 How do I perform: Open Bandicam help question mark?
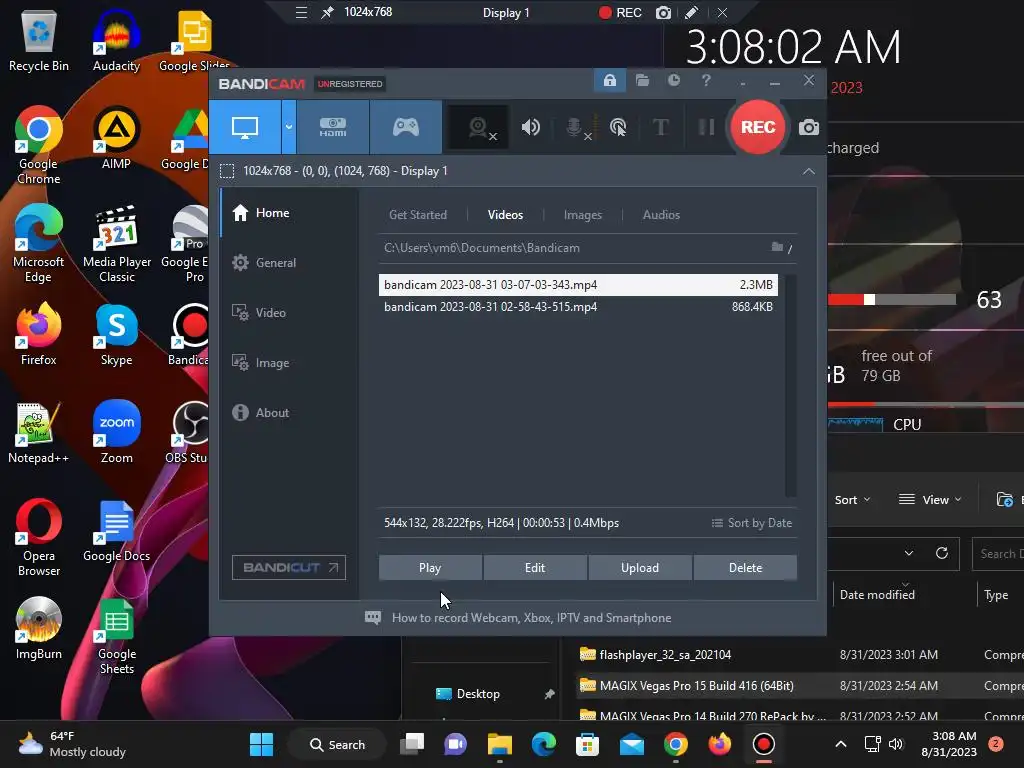[x=706, y=80]
